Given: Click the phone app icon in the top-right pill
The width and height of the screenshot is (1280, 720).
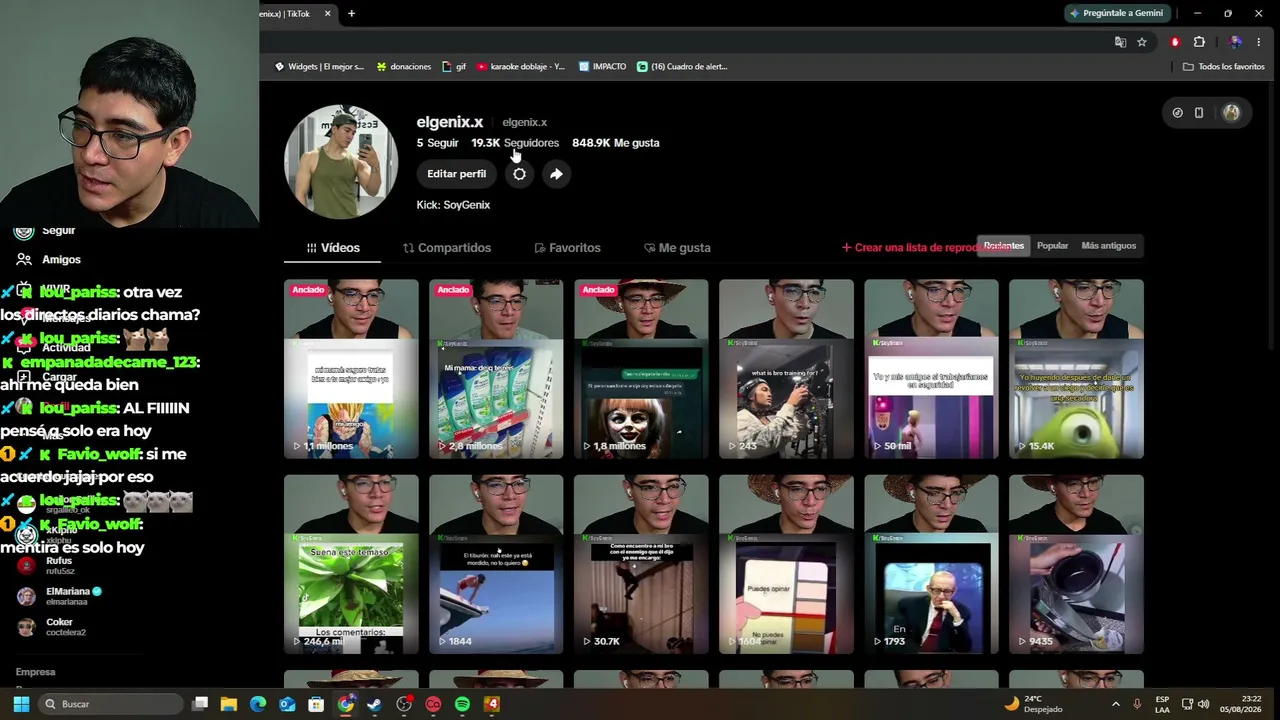Looking at the screenshot, I should [x=1199, y=113].
